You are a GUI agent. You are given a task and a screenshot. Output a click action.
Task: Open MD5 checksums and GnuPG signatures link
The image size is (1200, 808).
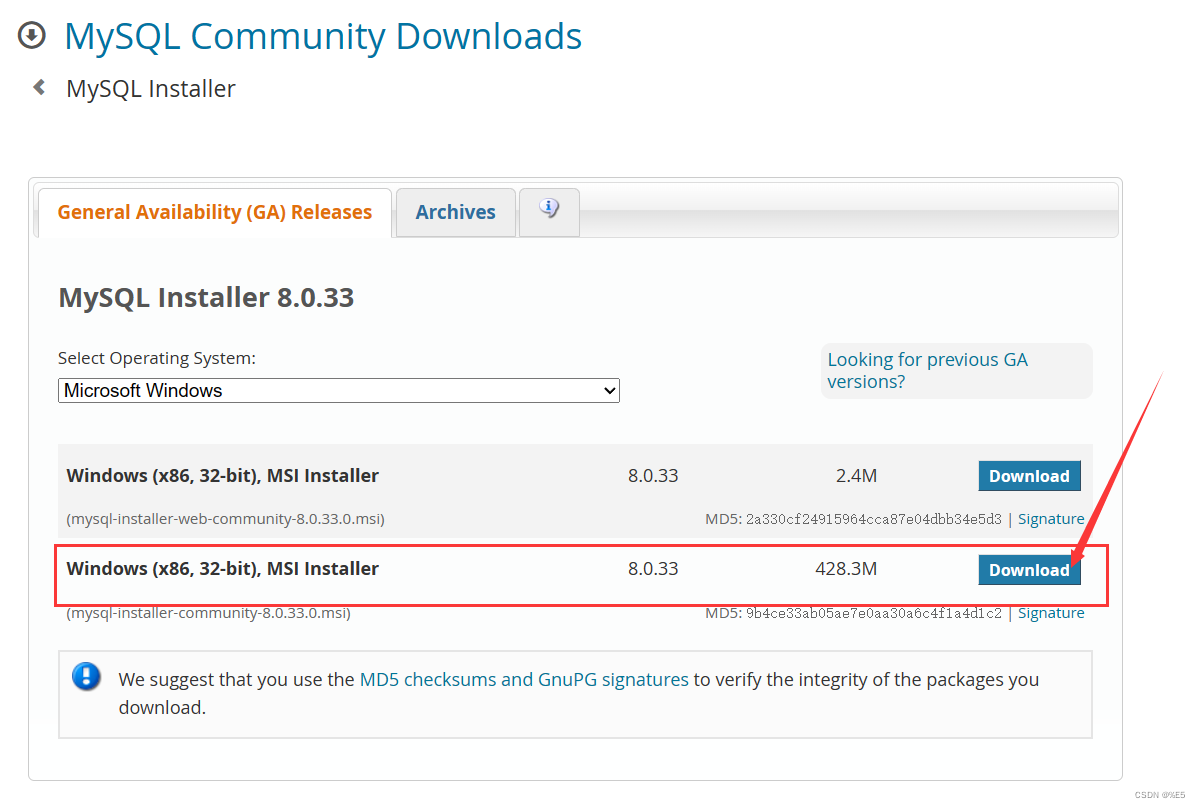click(524, 679)
